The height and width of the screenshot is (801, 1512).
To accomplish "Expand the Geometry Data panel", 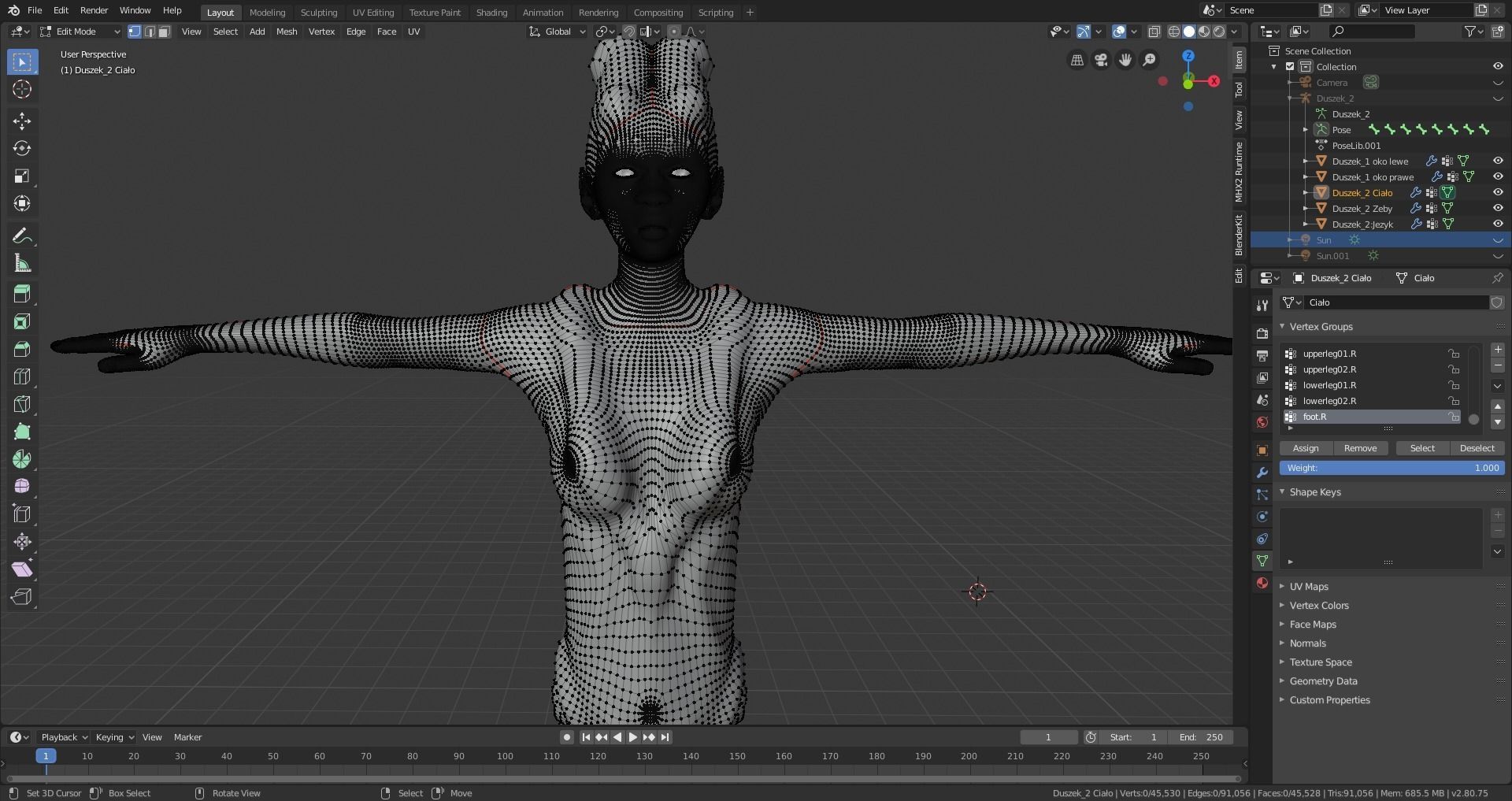I will click(x=1282, y=681).
